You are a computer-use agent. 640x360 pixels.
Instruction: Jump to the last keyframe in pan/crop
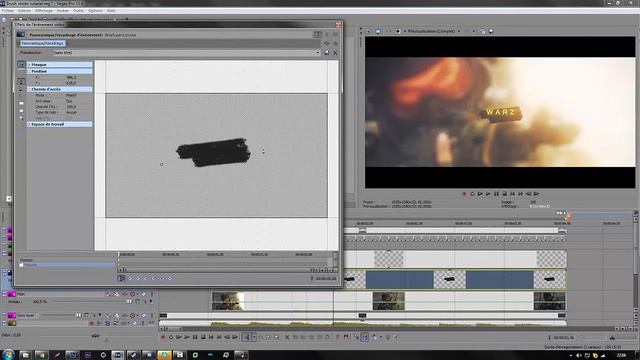154,278
